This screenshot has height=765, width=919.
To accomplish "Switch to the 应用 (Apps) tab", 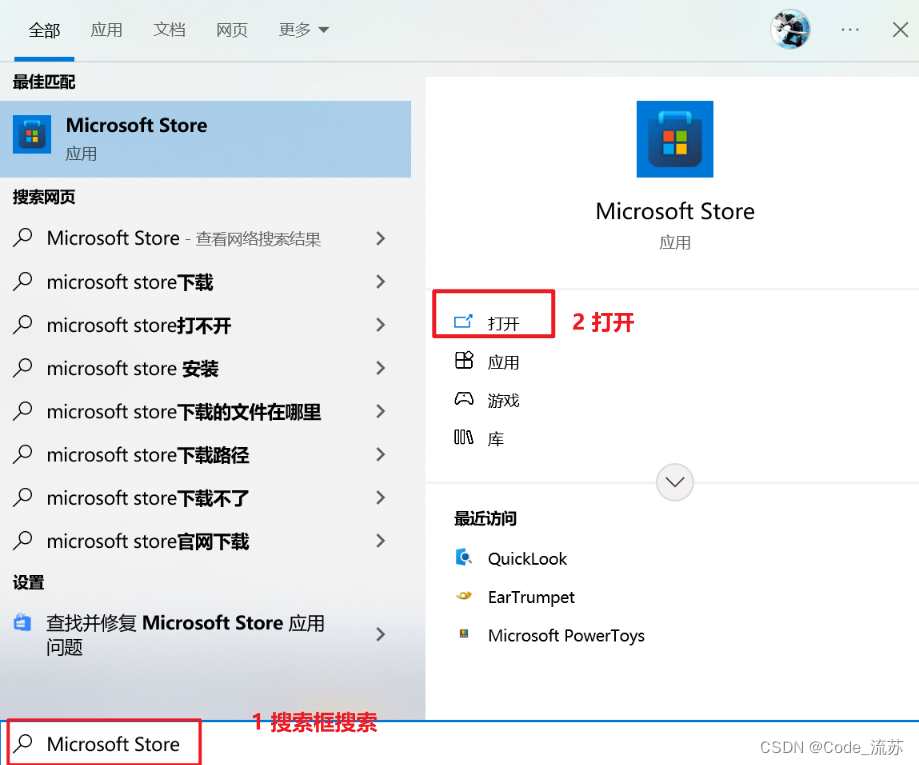I will 106,29.
